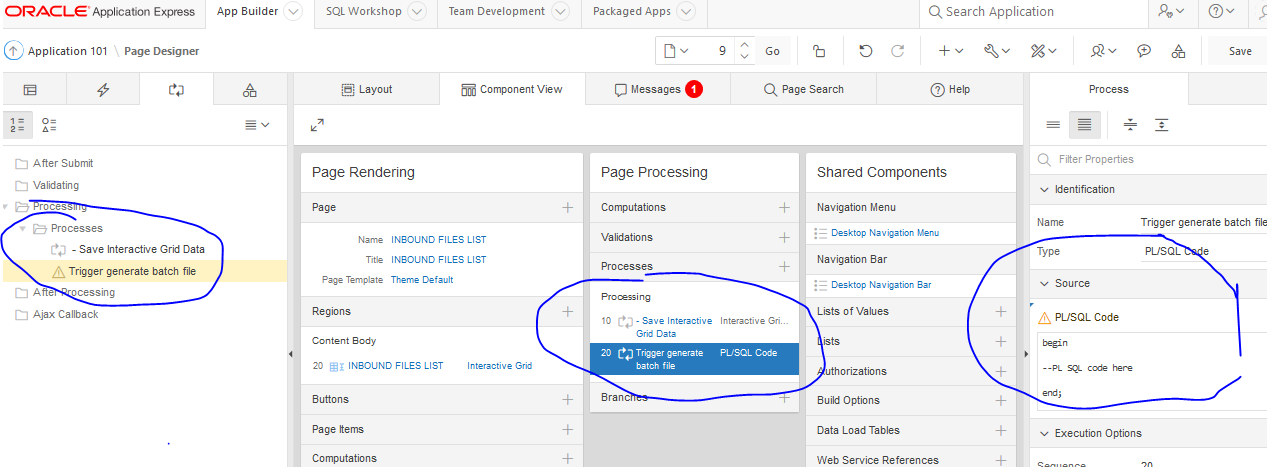Switch to the Layout tab
Screen dimensions: 1267x467
(366, 90)
